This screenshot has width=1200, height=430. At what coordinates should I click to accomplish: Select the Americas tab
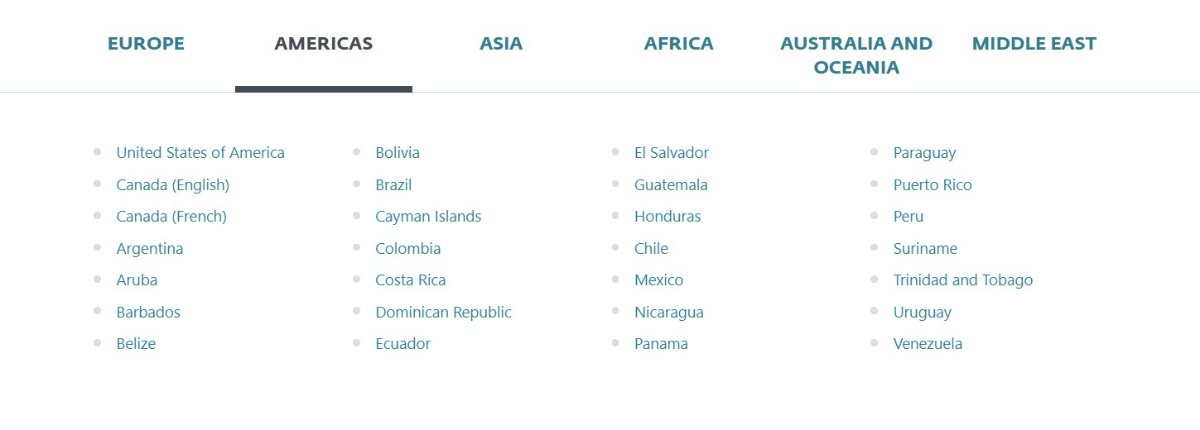tap(323, 44)
